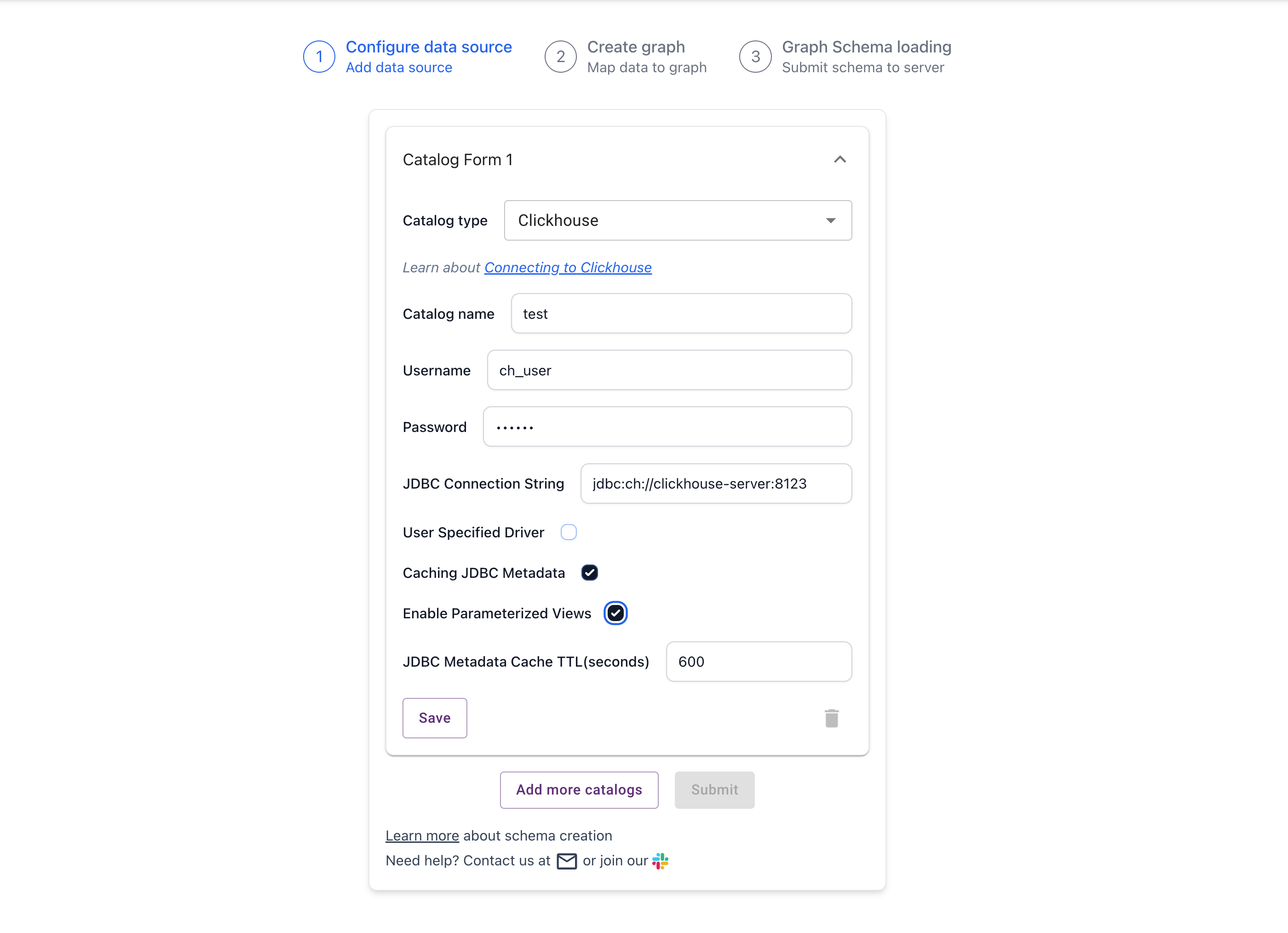Click the email contact envelope icon
This screenshot has width=1288, height=933.
566,861
